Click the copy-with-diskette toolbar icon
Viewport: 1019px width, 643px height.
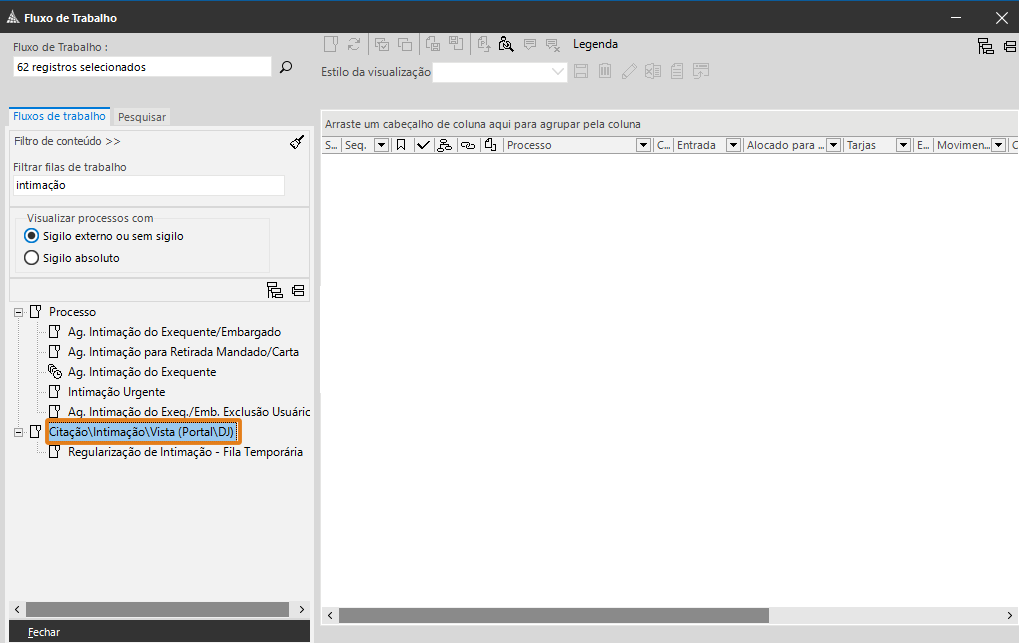[433, 44]
